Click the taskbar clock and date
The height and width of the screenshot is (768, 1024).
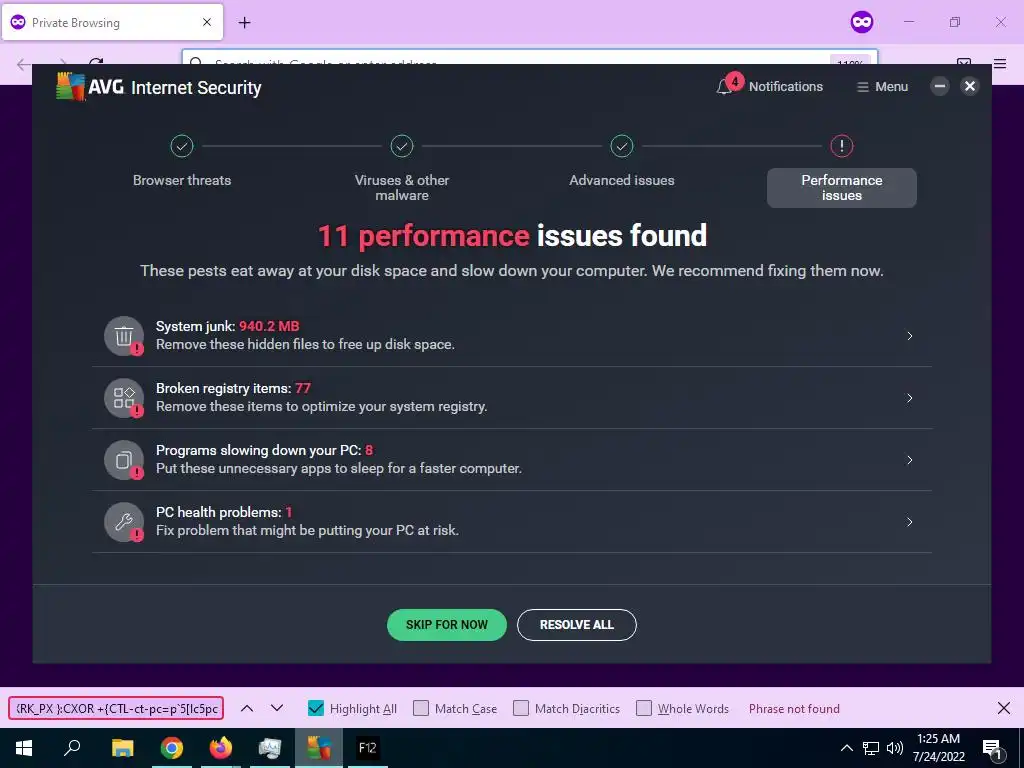[x=938, y=748]
